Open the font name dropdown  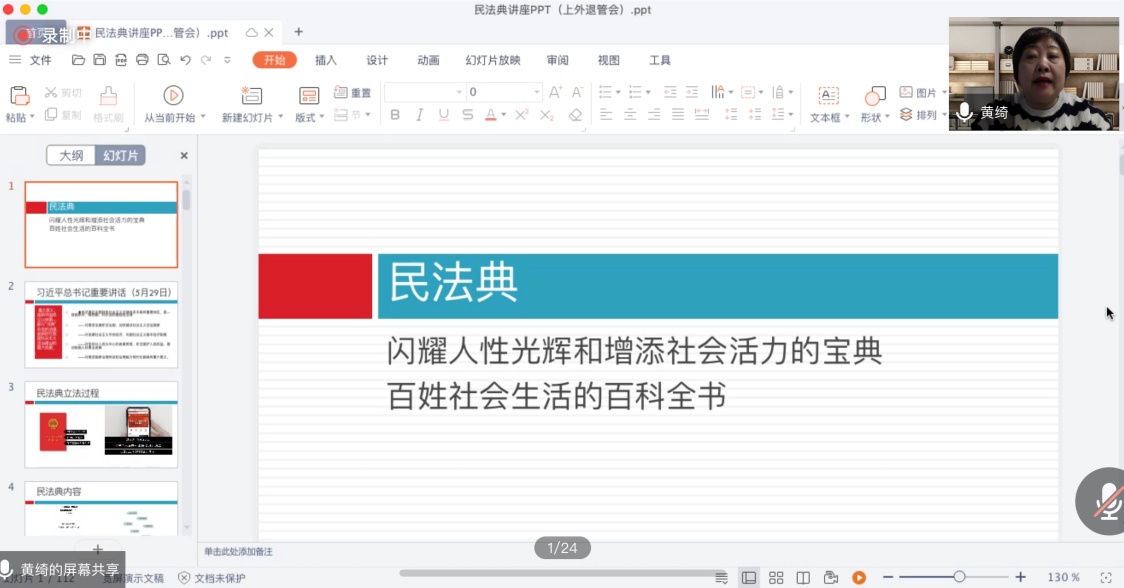click(459, 93)
